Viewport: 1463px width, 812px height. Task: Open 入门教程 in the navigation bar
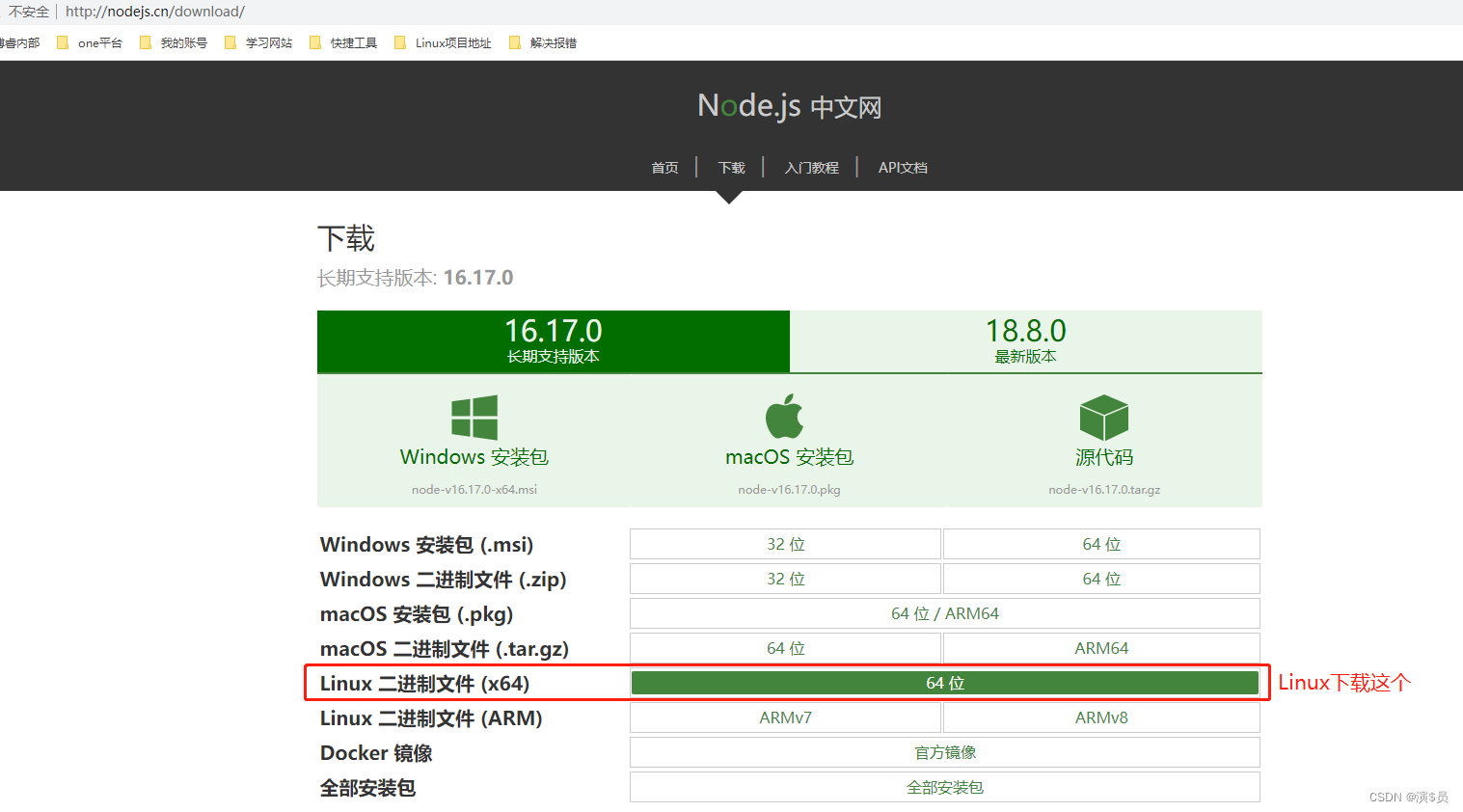click(x=811, y=168)
